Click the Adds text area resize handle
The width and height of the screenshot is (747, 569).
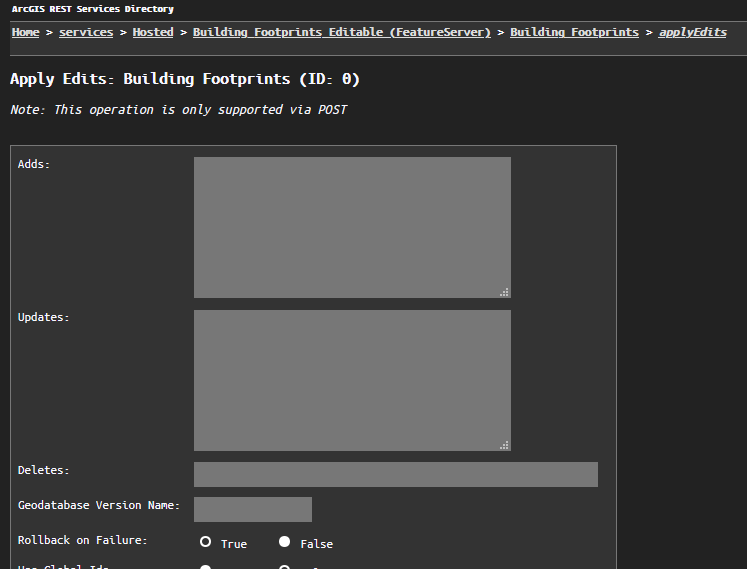(505, 292)
